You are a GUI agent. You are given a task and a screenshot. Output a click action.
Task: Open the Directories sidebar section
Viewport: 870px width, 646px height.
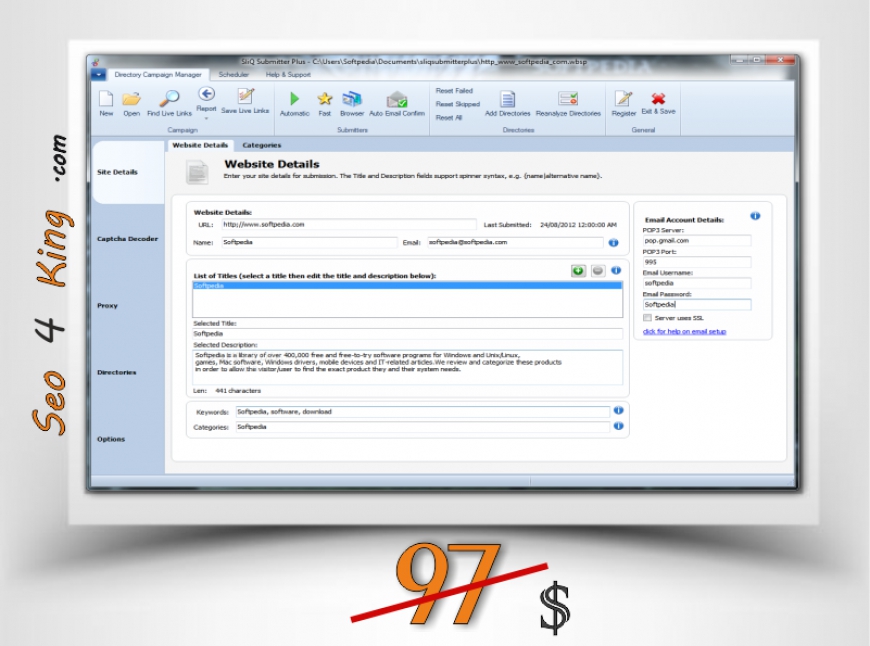tap(117, 372)
